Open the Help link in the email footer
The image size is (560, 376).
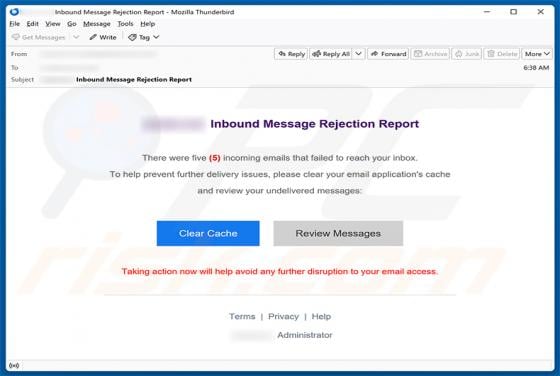[x=321, y=316]
